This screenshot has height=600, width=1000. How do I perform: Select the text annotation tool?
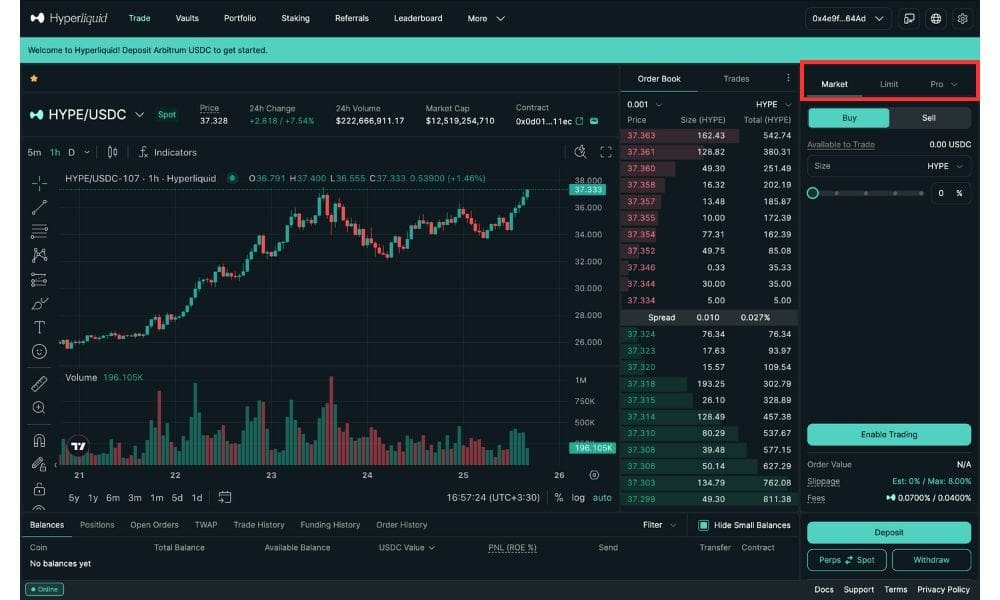pyautogui.click(x=40, y=327)
